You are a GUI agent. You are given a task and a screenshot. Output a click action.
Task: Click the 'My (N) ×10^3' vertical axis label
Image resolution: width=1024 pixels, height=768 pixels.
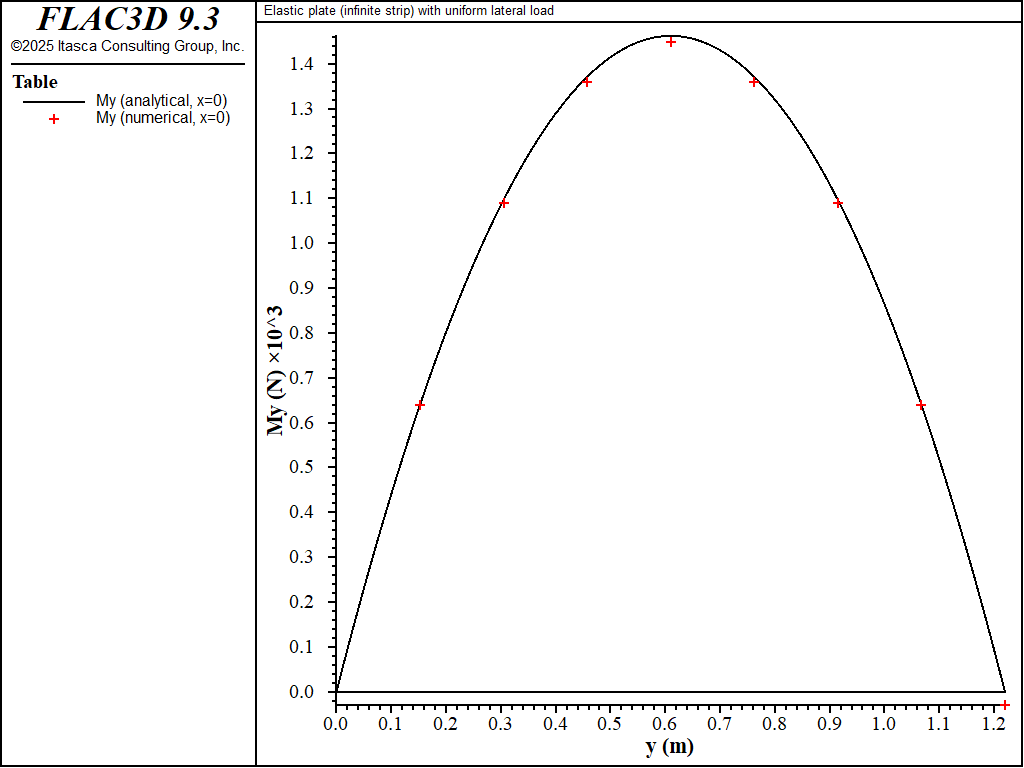coord(275,370)
